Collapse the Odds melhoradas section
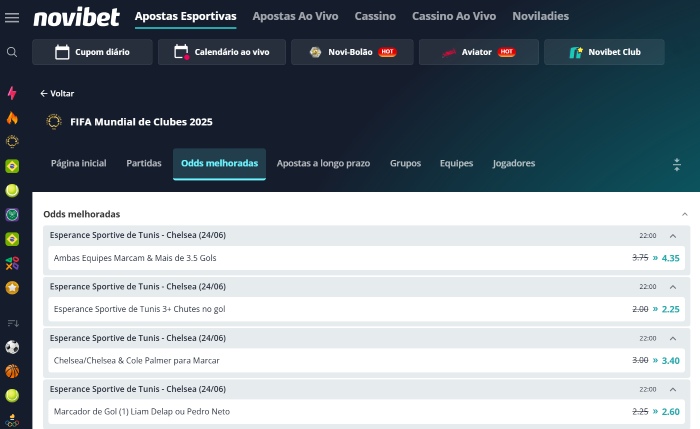 click(684, 215)
